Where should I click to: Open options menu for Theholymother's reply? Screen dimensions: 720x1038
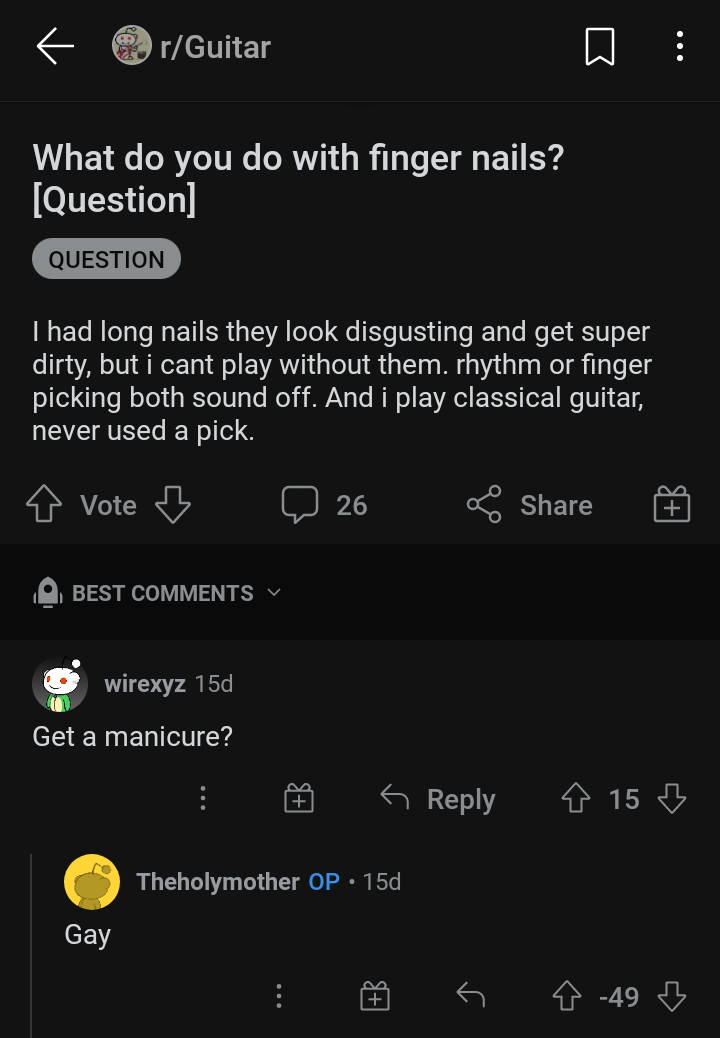pyautogui.click(x=279, y=996)
